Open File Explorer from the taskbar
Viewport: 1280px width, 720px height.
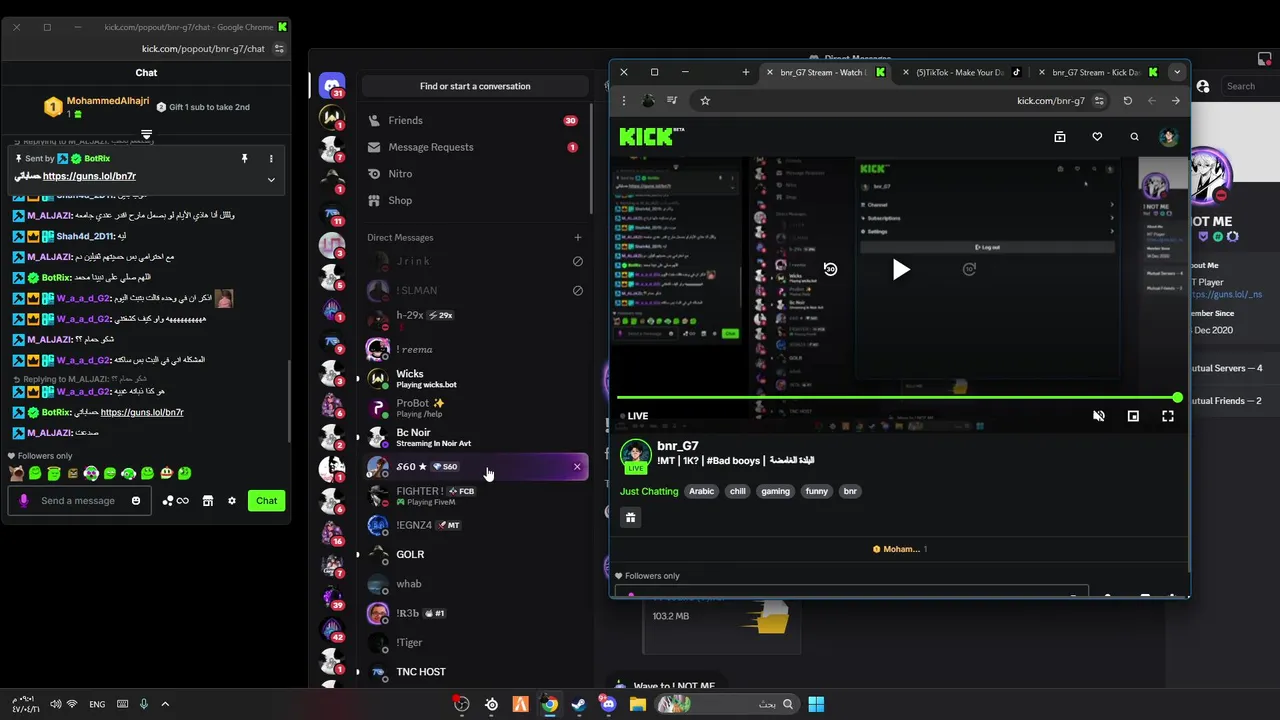[x=637, y=704]
